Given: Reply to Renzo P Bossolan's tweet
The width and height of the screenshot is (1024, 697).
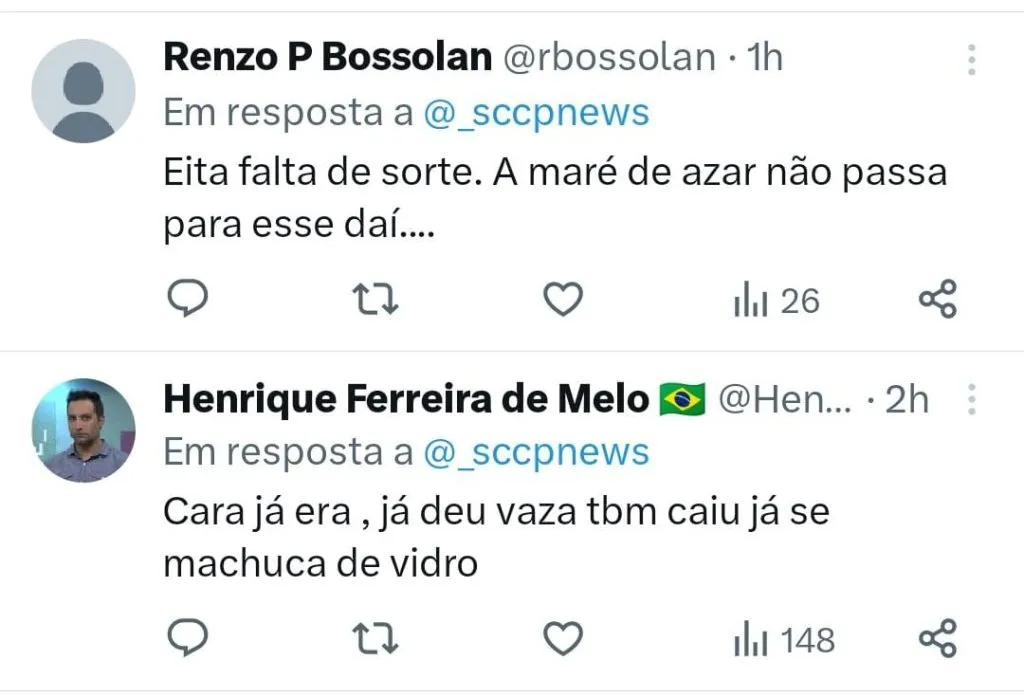Looking at the screenshot, I should point(185,299).
